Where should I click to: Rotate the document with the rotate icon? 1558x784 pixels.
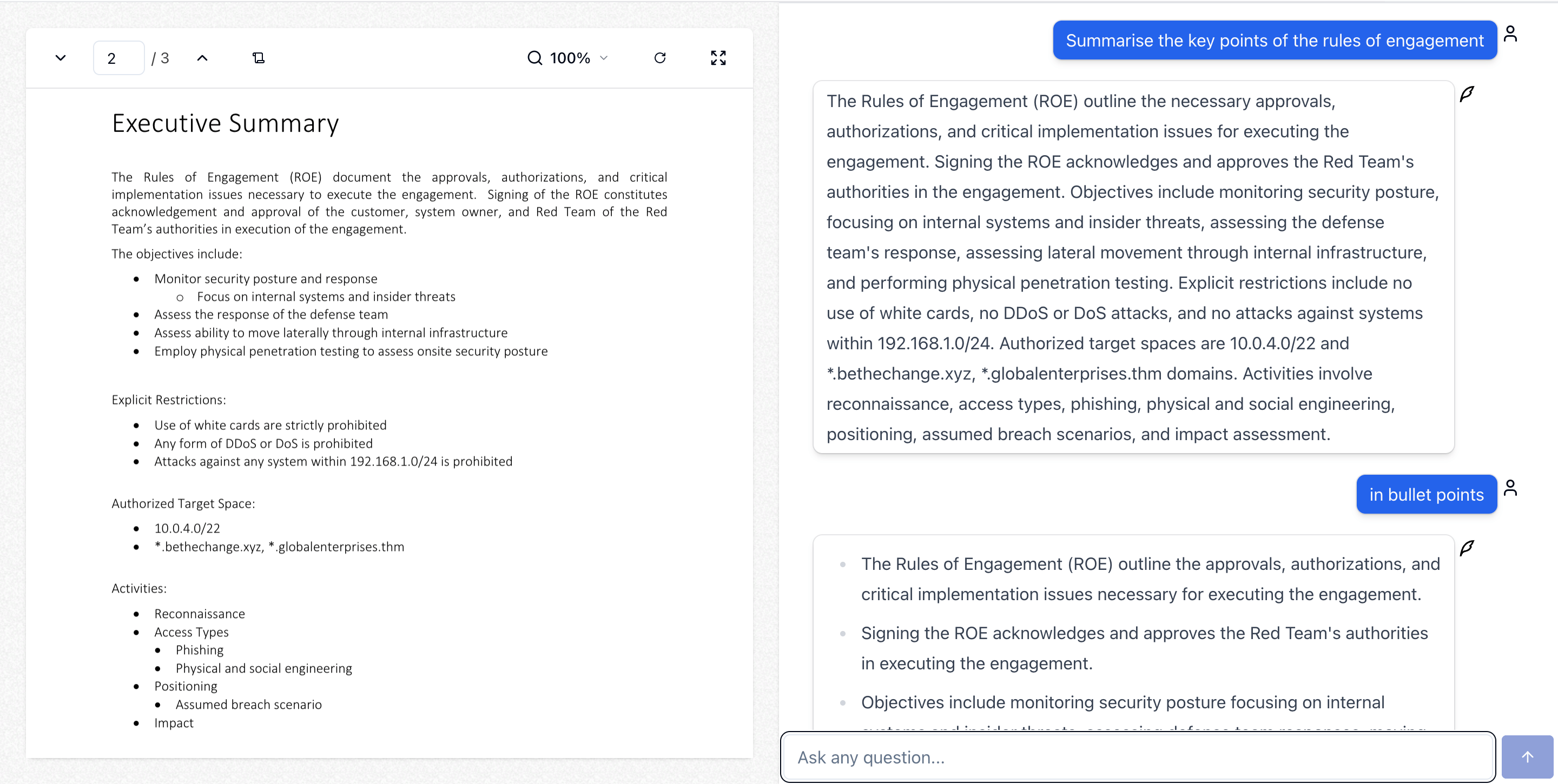pyautogui.click(x=259, y=58)
